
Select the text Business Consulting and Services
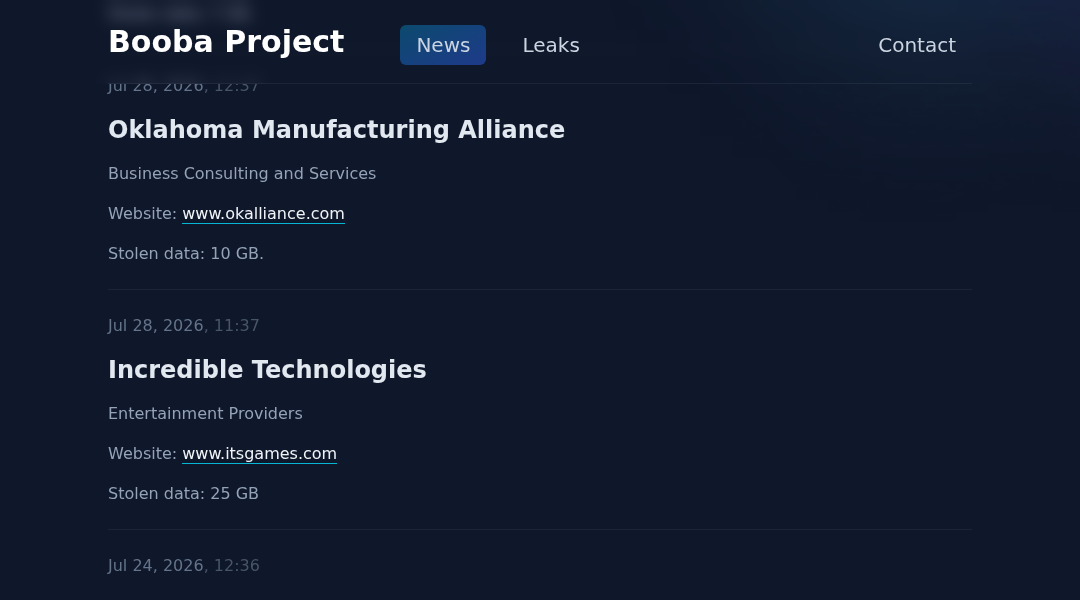tap(242, 174)
